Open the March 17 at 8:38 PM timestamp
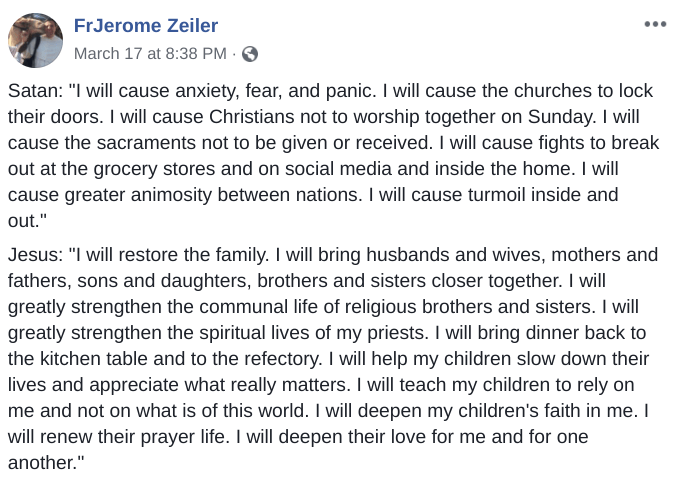 150,54
